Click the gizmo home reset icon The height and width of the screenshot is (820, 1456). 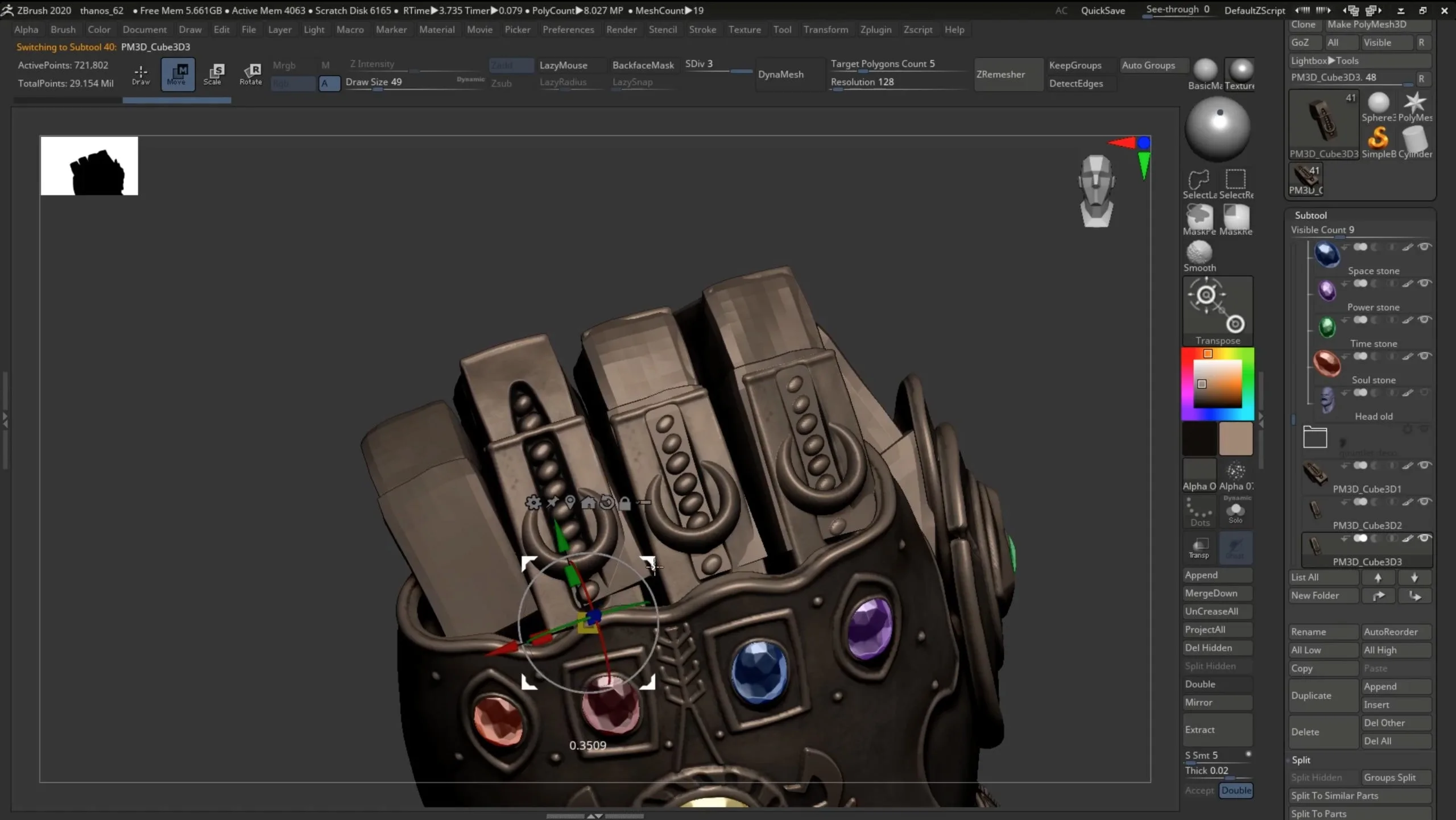(589, 502)
